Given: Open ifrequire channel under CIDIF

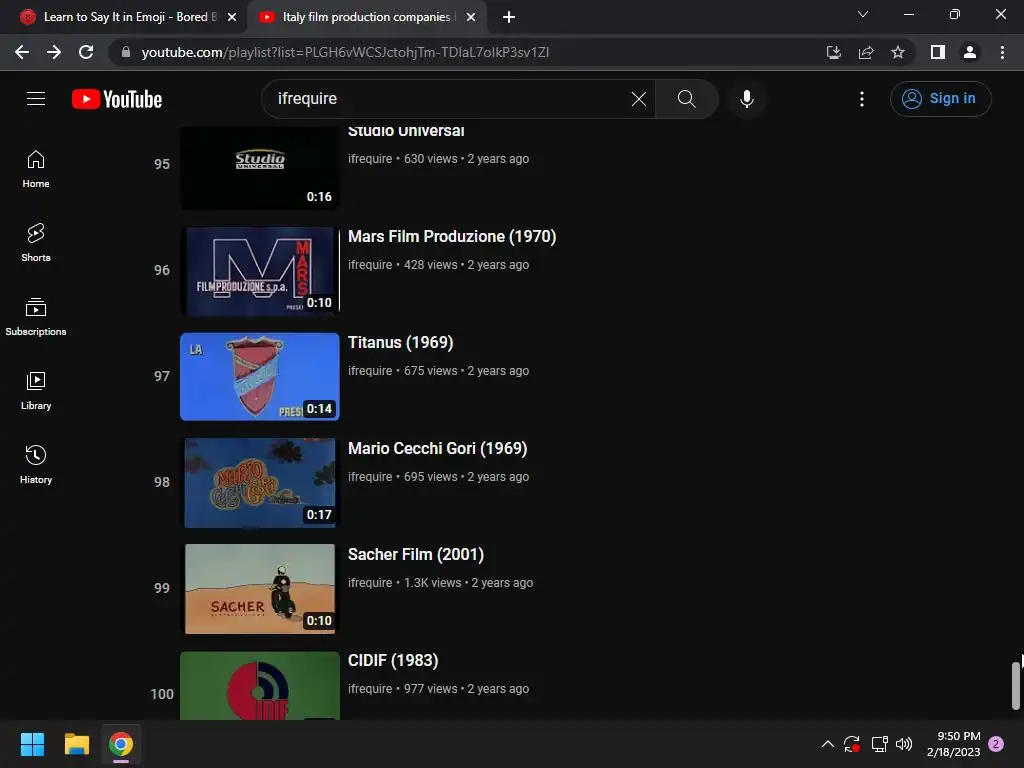Looking at the screenshot, I should pyautogui.click(x=370, y=688).
